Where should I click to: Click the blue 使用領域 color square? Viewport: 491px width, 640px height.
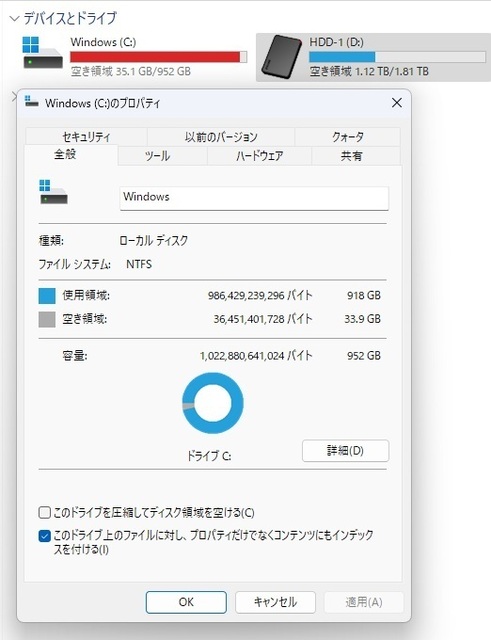click(47, 296)
